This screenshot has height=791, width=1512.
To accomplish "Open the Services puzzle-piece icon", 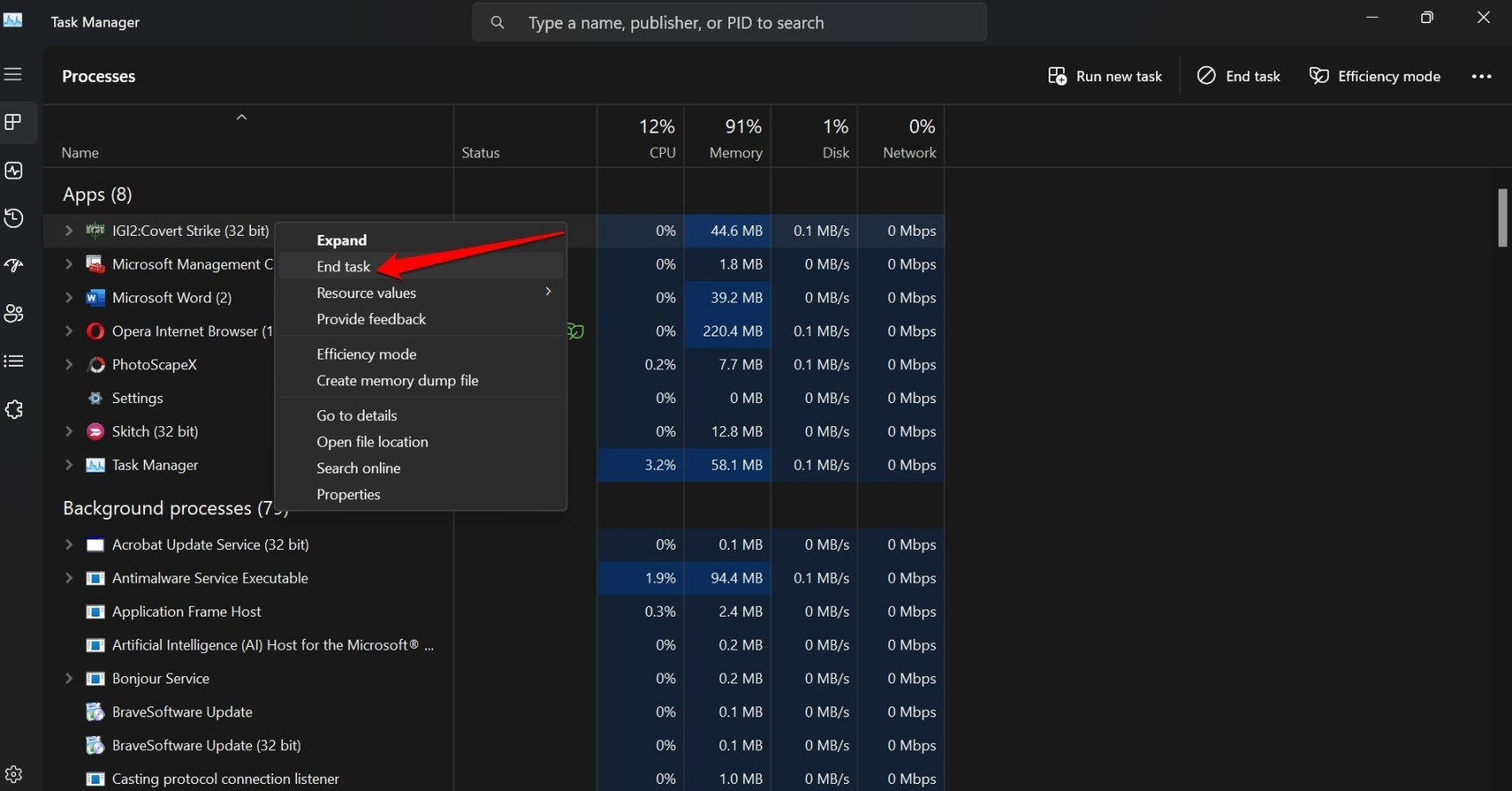I will 14,409.
